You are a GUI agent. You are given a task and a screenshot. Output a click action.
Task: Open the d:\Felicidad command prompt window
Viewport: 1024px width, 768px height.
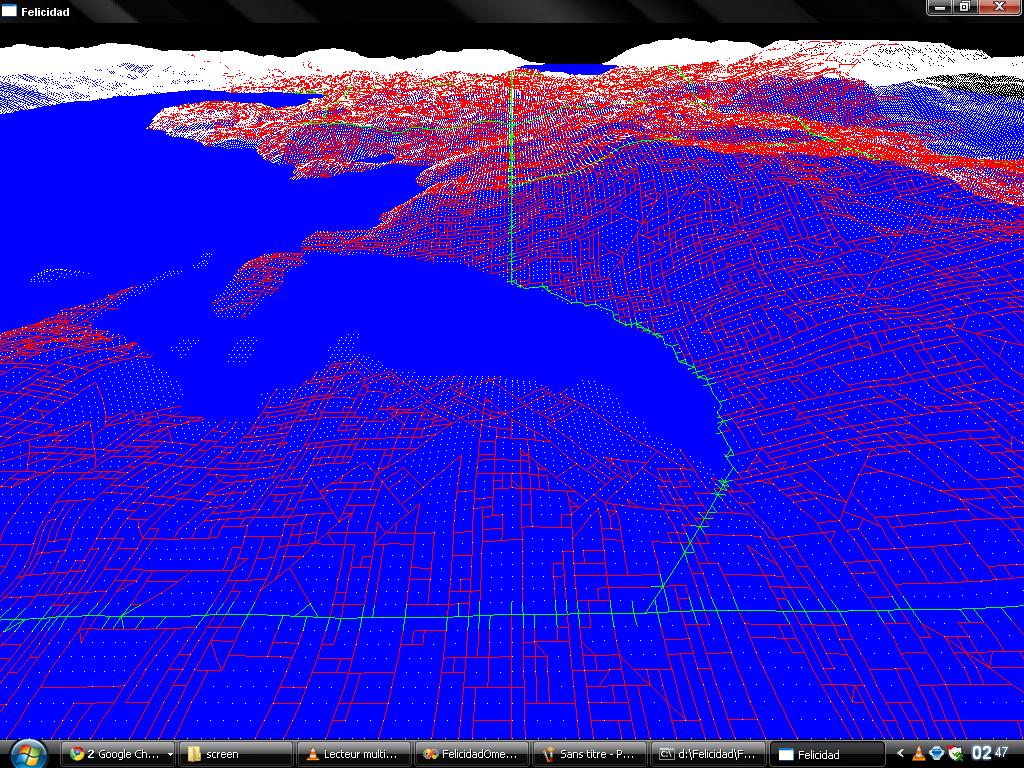tap(708, 754)
